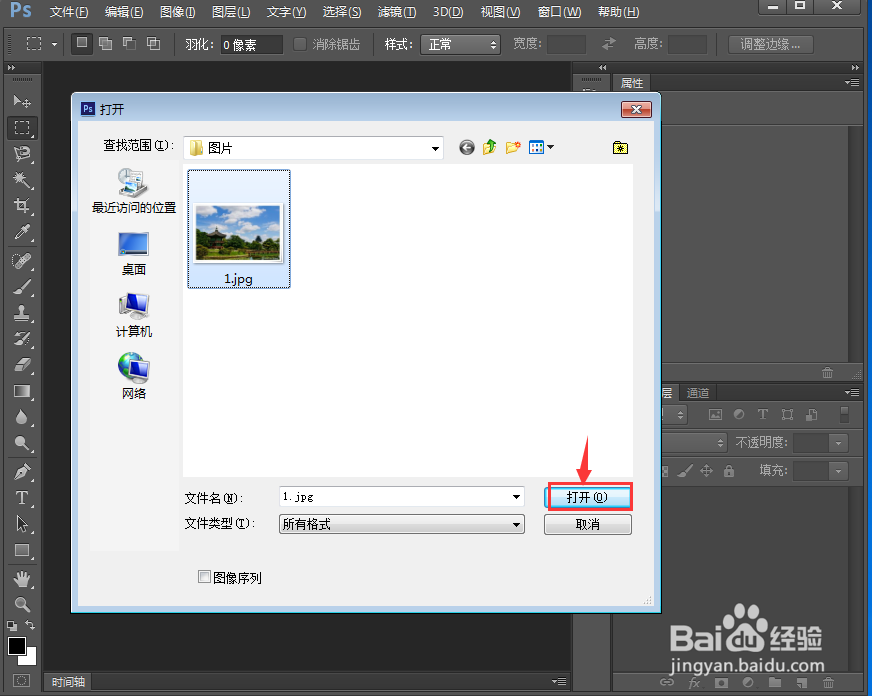The height and width of the screenshot is (696, 872).
Task: Select the Move tool
Action: coord(22,101)
